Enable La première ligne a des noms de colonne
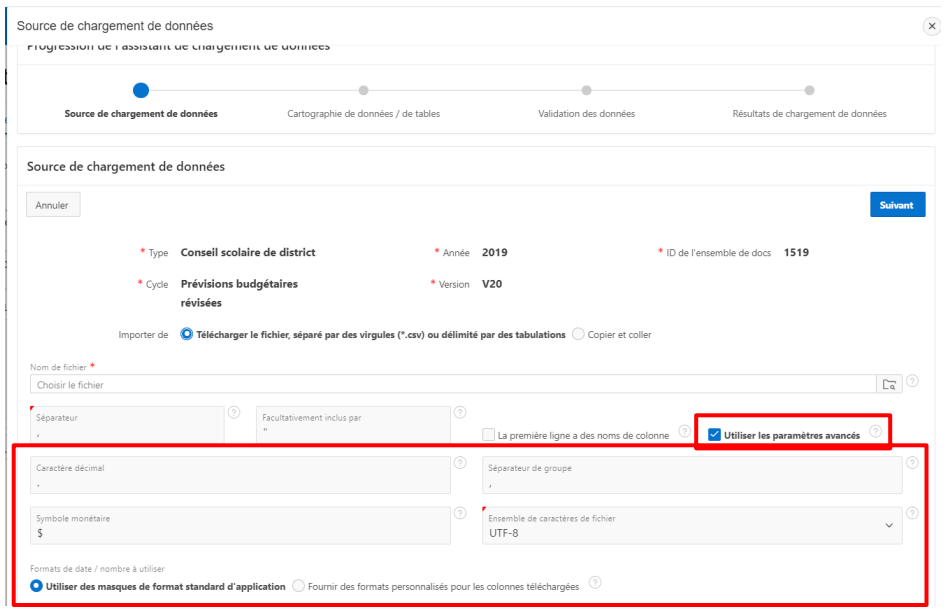Viewport: 948px width, 613px height. pos(488,435)
